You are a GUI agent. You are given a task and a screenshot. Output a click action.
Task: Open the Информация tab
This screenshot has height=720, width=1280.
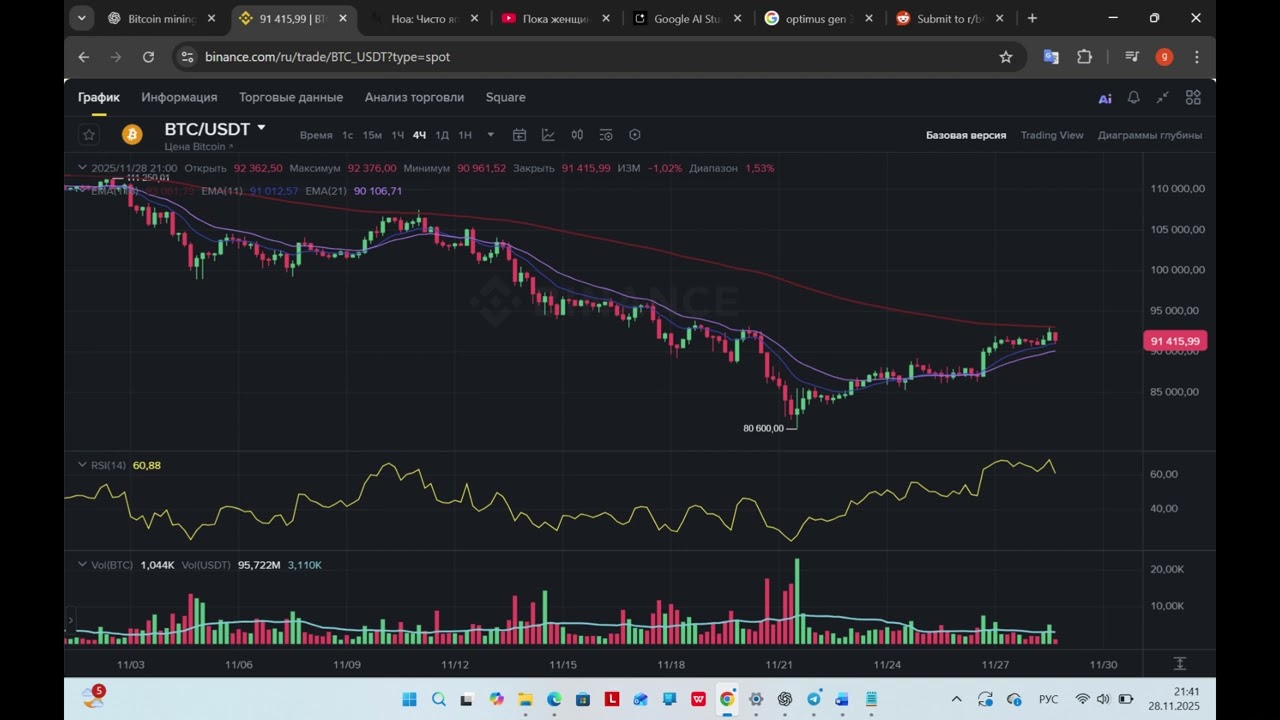coord(179,97)
